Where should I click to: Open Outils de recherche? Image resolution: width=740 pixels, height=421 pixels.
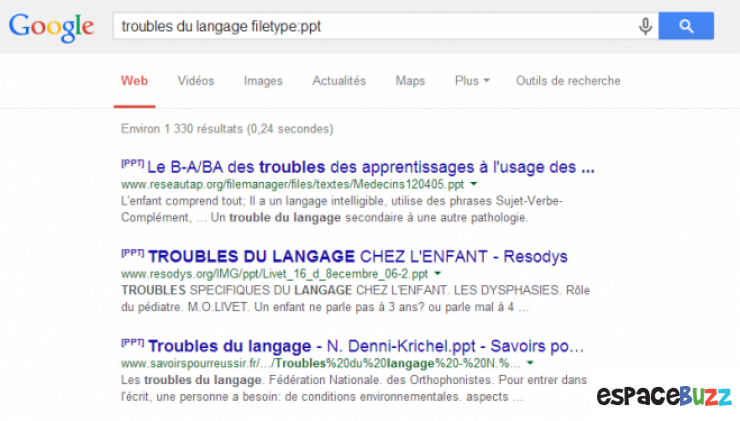pos(568,81)
